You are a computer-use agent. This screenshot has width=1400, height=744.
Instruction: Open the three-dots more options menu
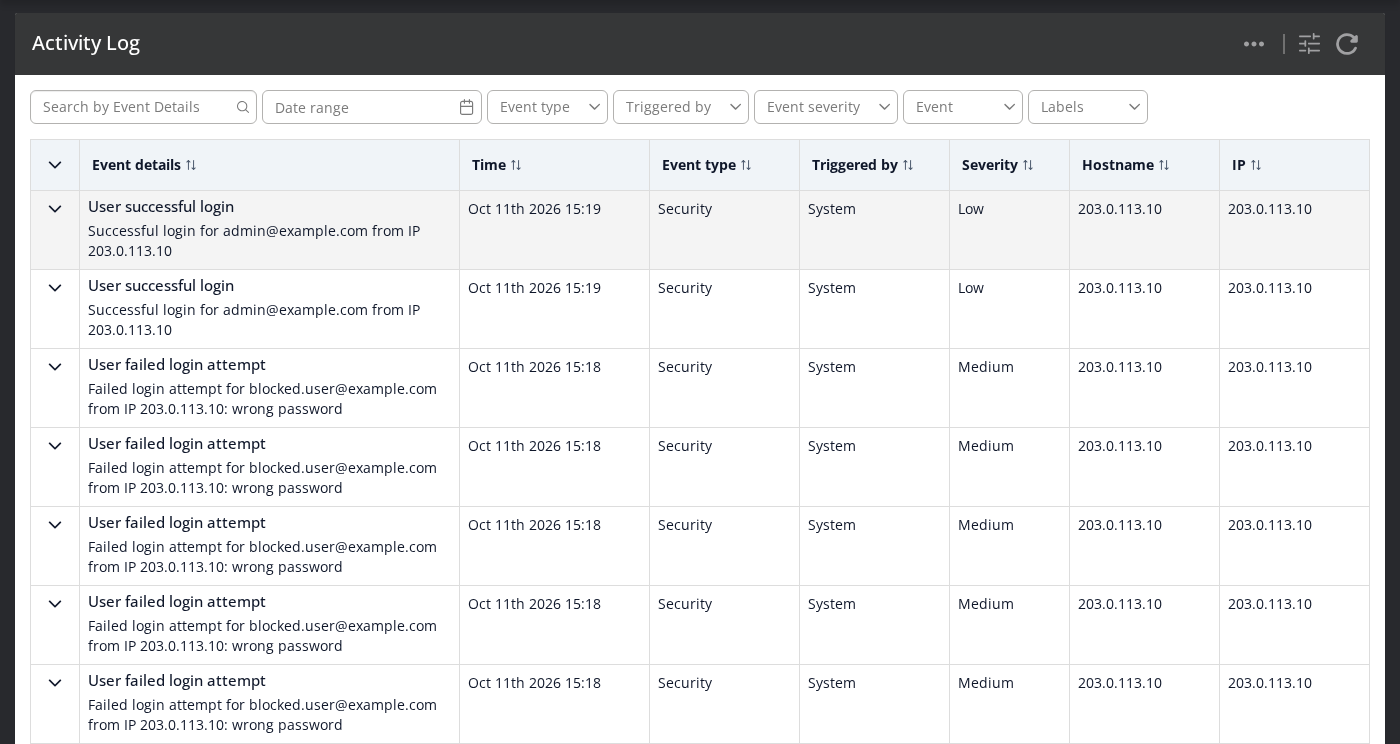pyautogui.click(x=1254, y=44)
